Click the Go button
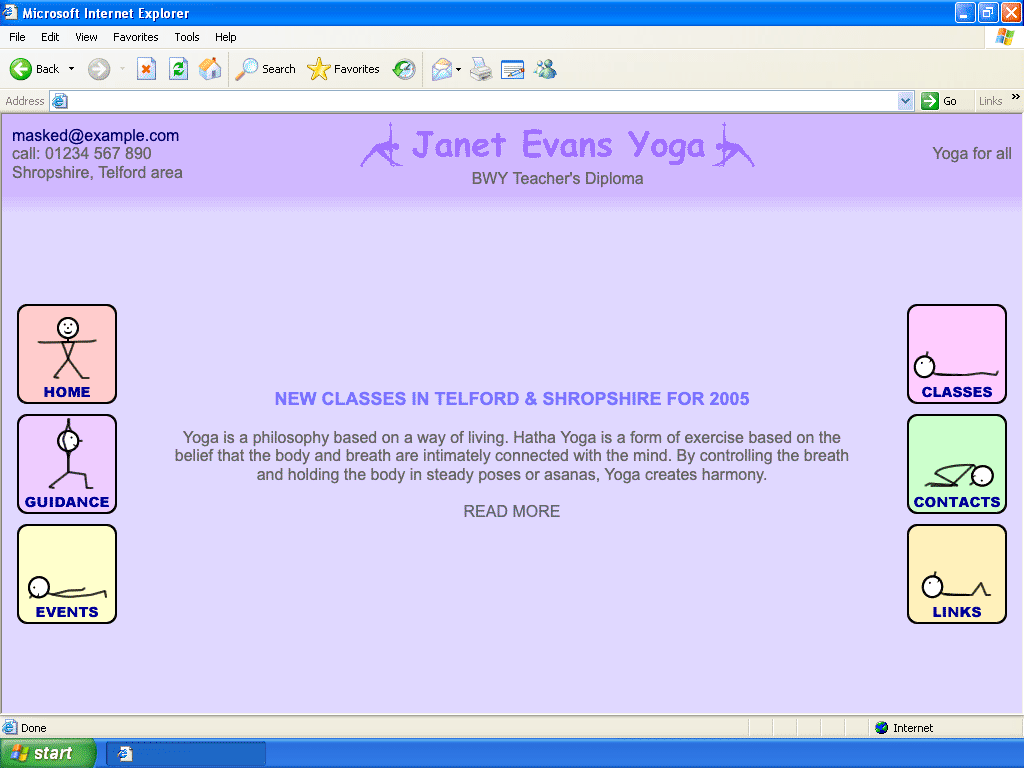The width and height of the screenshot is (1024, 768). pos(939,101)
